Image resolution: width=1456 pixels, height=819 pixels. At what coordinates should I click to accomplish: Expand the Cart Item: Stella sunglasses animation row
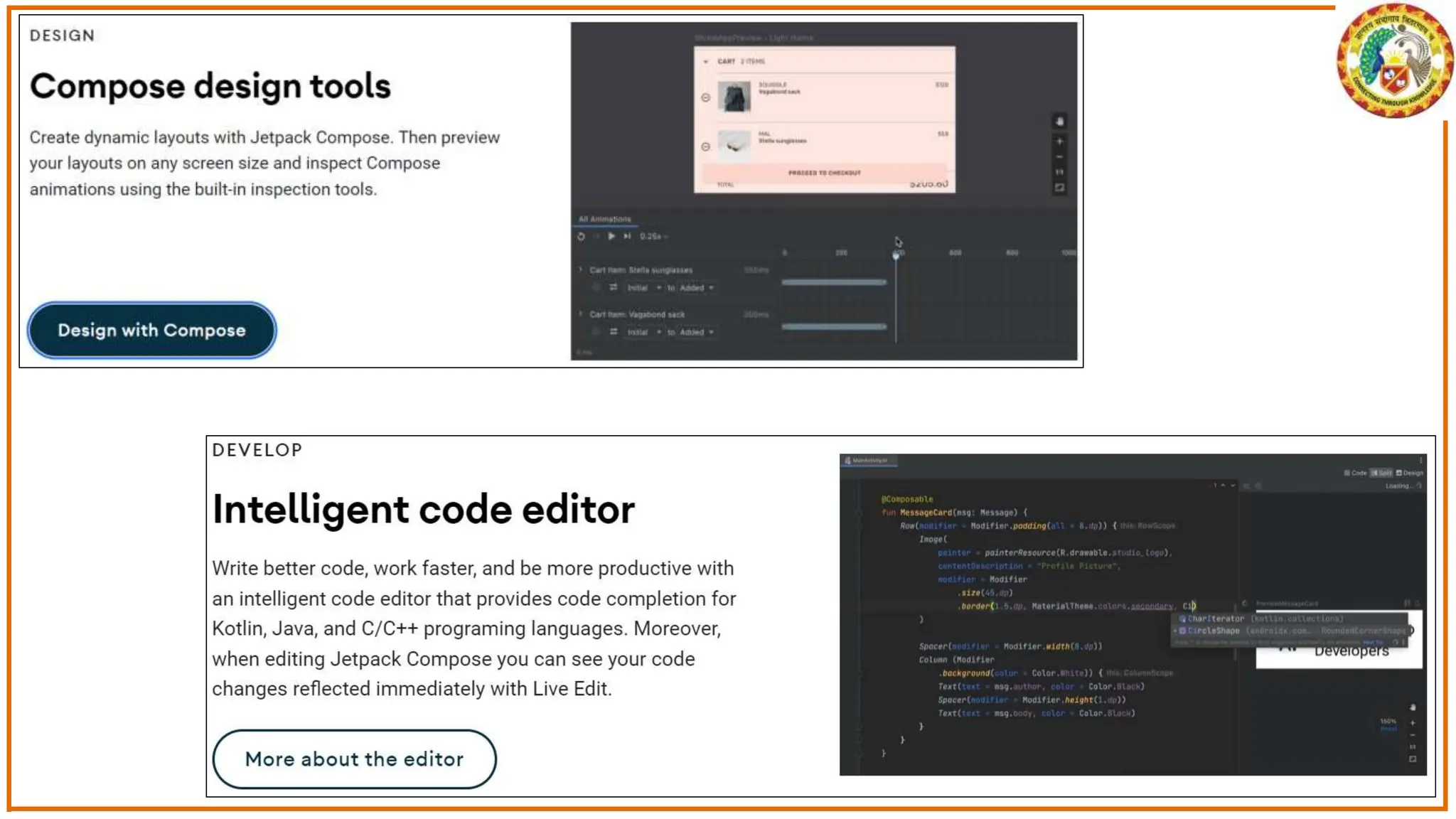581,269
